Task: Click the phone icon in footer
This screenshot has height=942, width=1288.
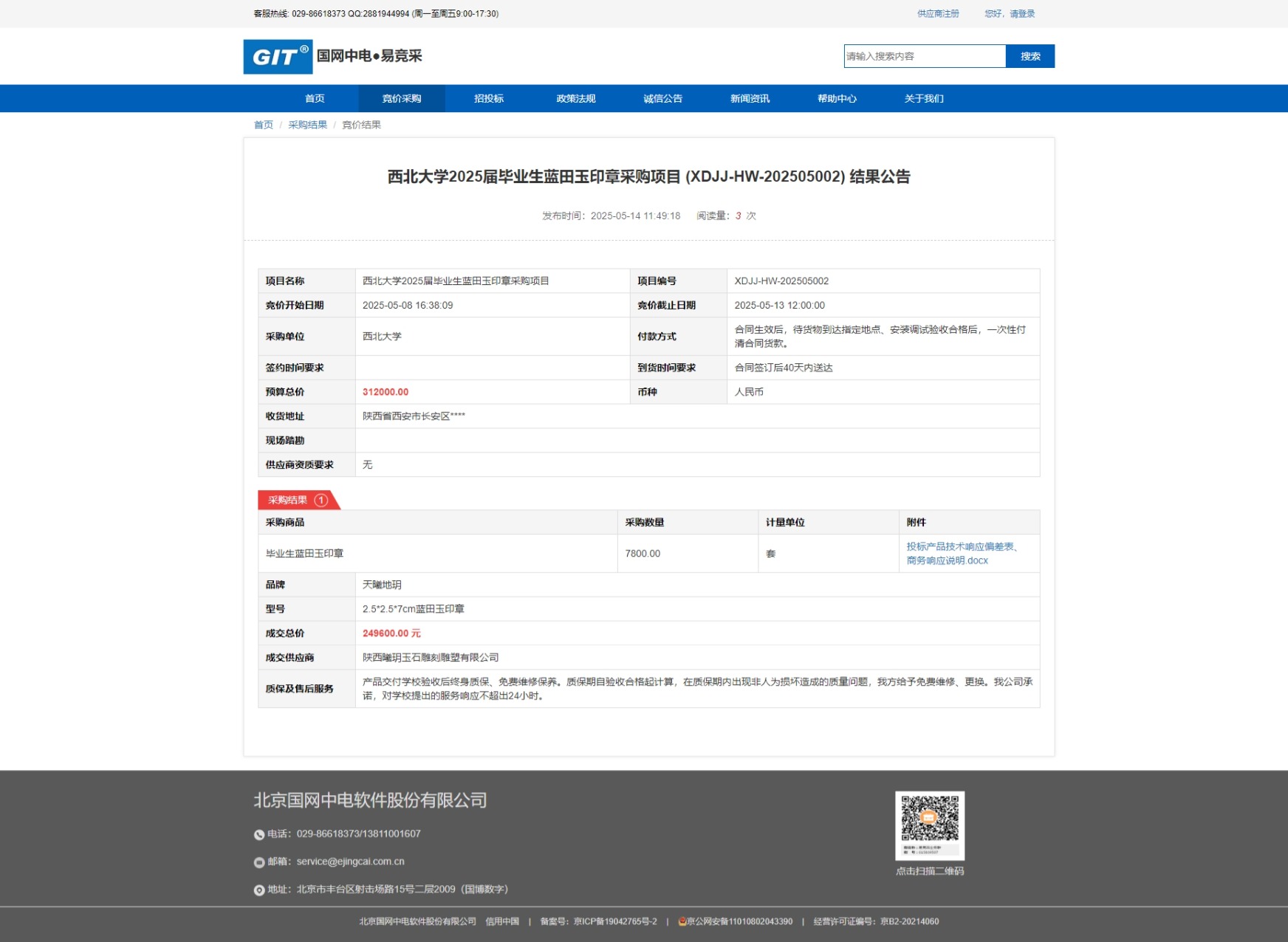Action: (x=259, y=835)
